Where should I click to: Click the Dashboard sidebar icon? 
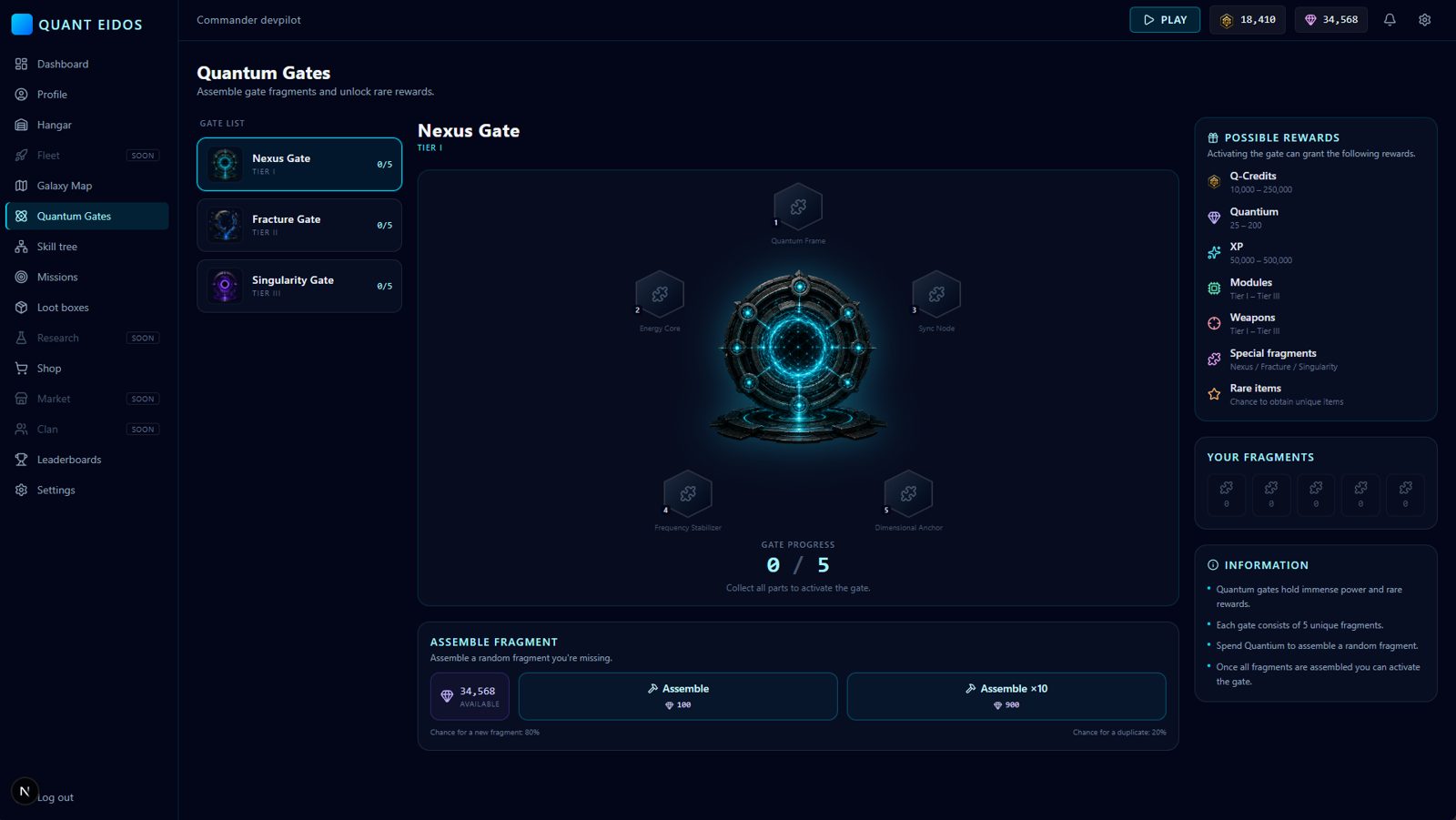[22, 65]
